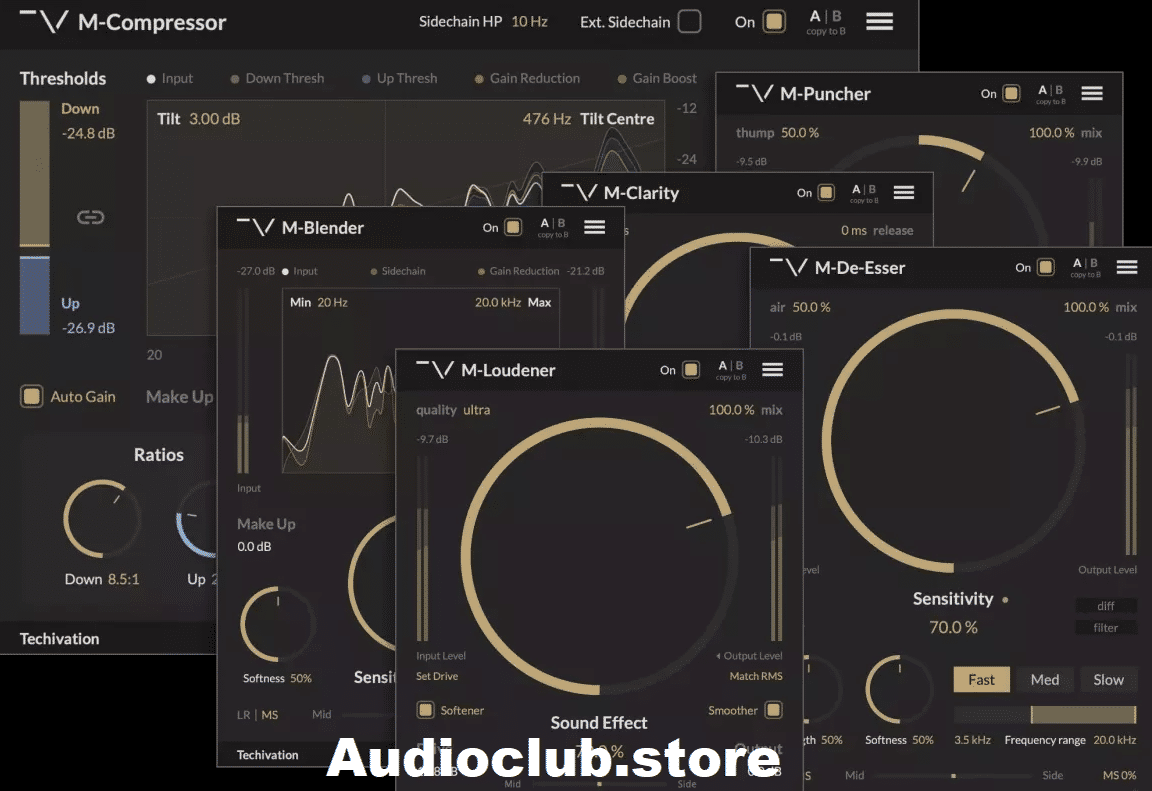The image size is (1152, 791).
Task: Click the 476 Hz Tilt Centre value
Action: pos(547,118)
